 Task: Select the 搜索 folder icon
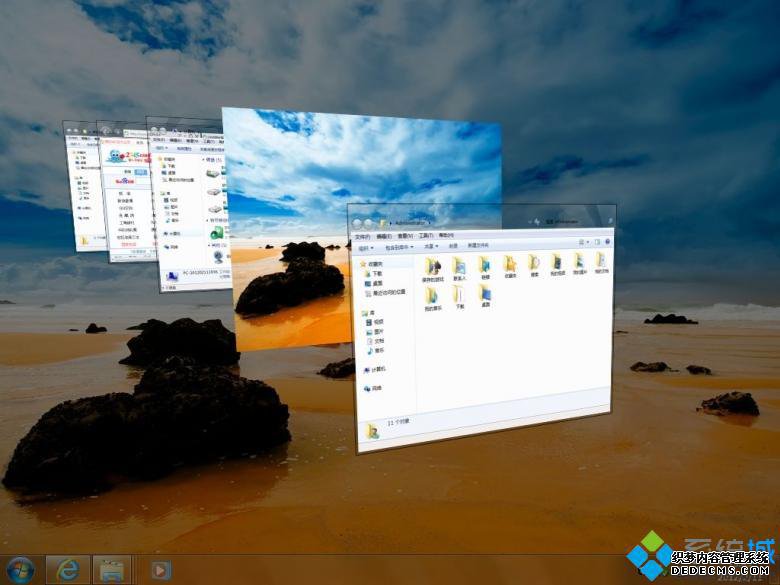[x=534, y=266]
